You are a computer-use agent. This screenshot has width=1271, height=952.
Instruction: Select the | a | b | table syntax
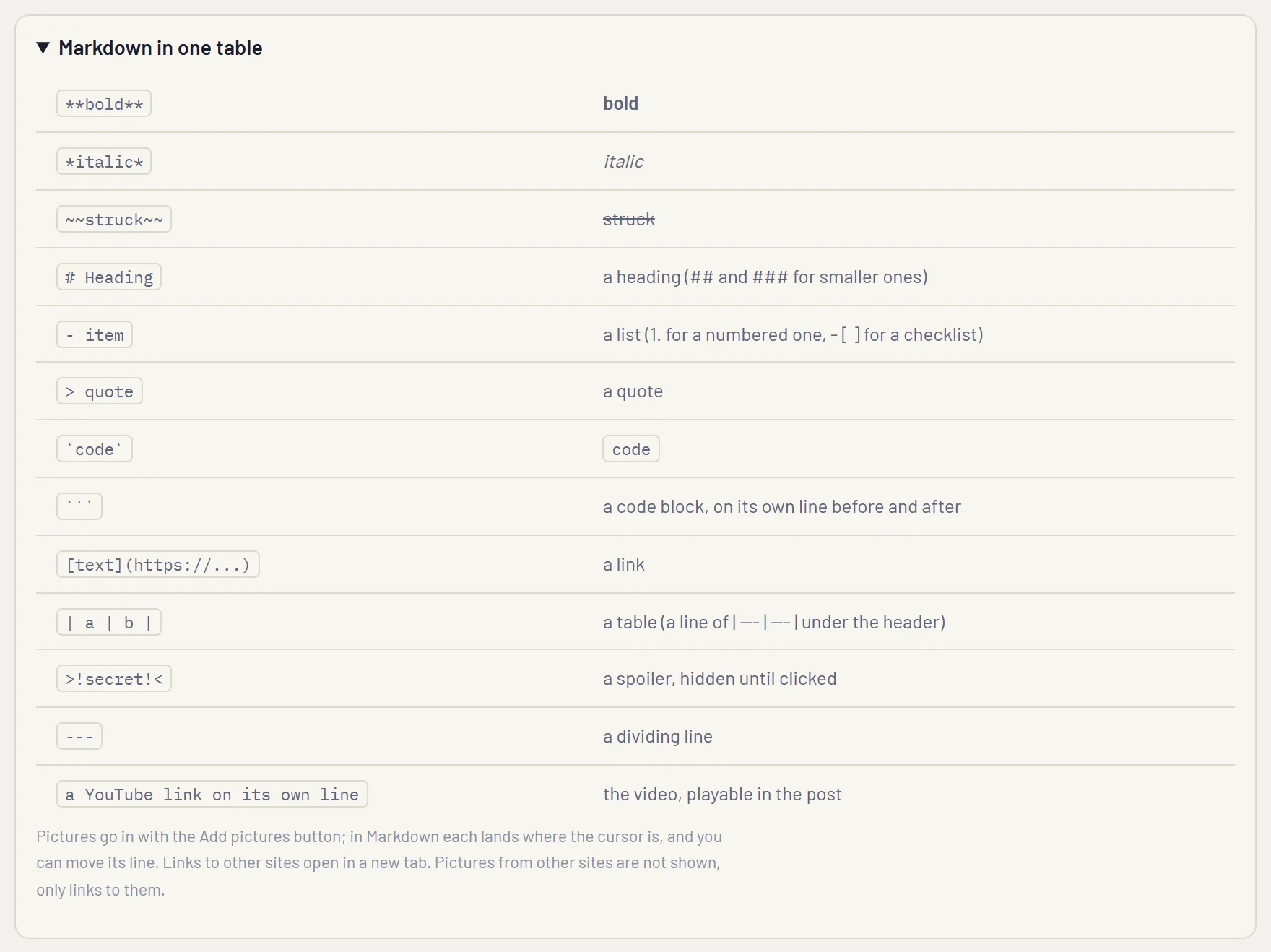click(109, 622)
